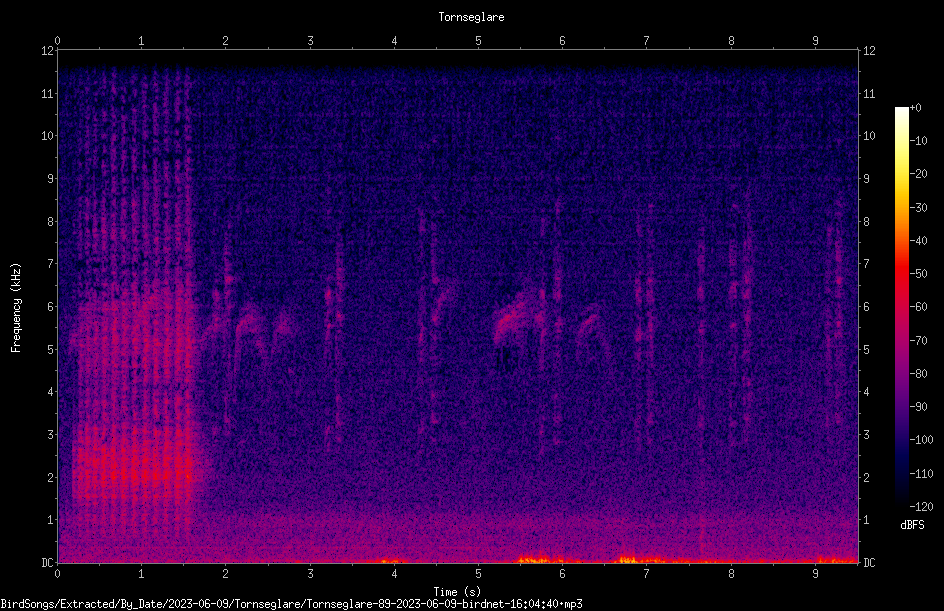Click the yellow low-frequency noise near 7 seconds
The image size is (944, 611).
click(x=629, y=559)
